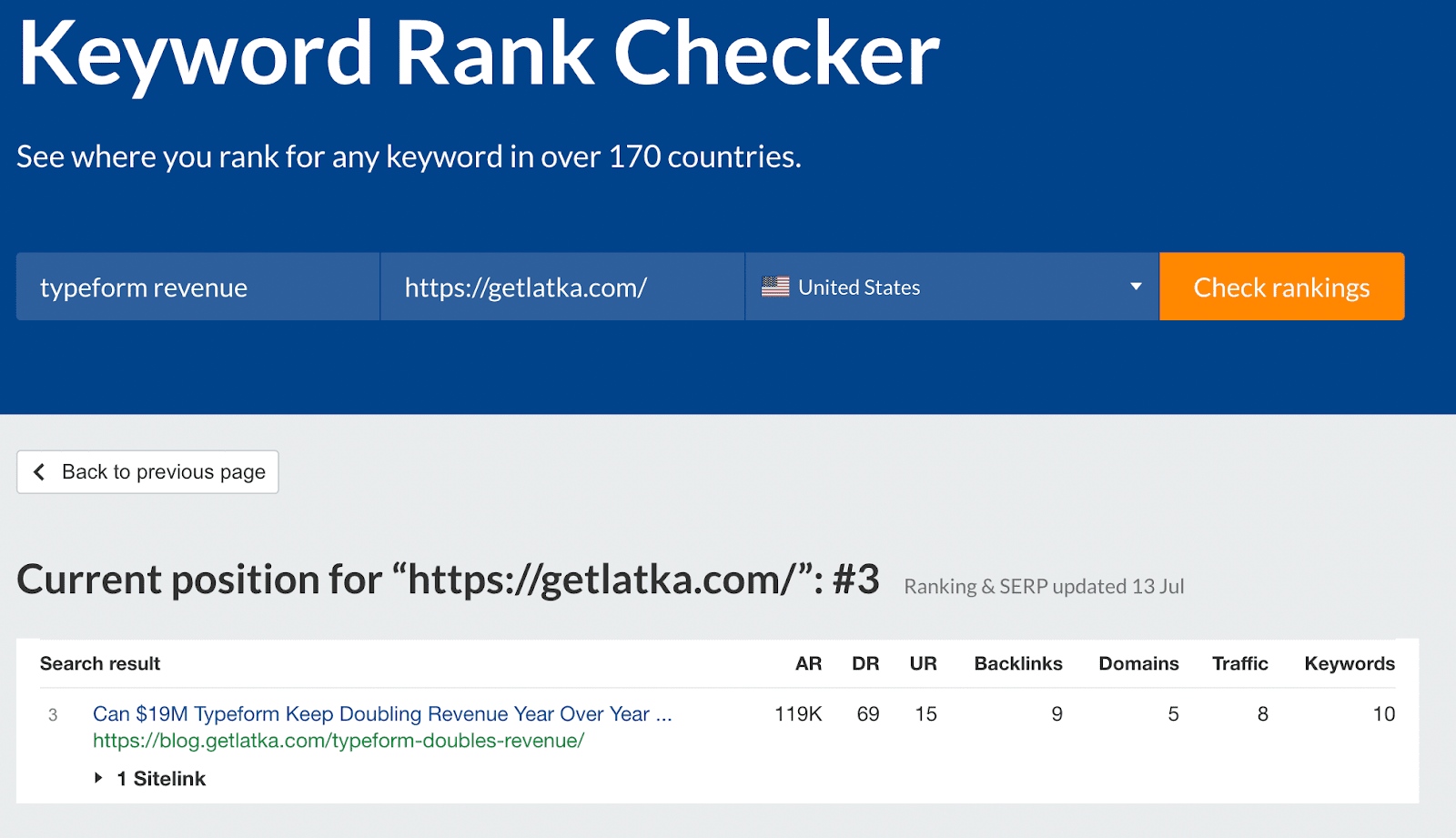Image resolution: width=1456 pixels, height=838 pixels.
Task: Click the United States flag icon
Action: (775, 287)
